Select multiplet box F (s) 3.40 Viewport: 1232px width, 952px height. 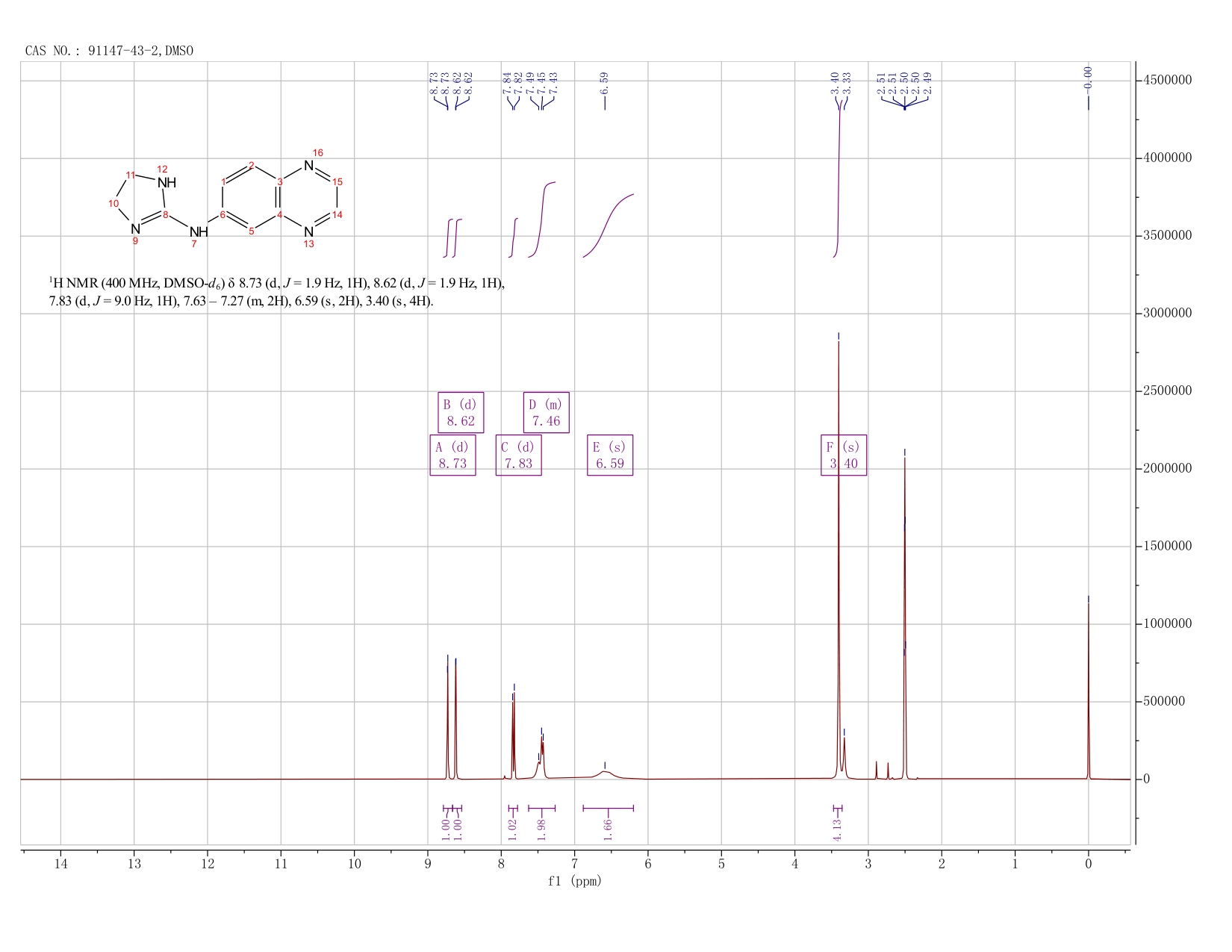pos(844,455)
